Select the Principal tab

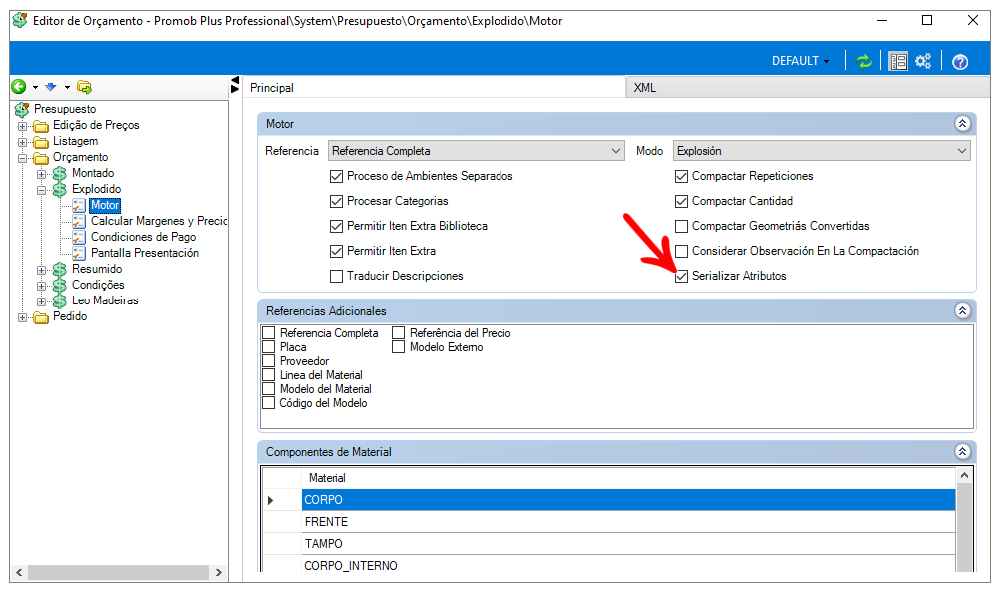coord(272,88)
